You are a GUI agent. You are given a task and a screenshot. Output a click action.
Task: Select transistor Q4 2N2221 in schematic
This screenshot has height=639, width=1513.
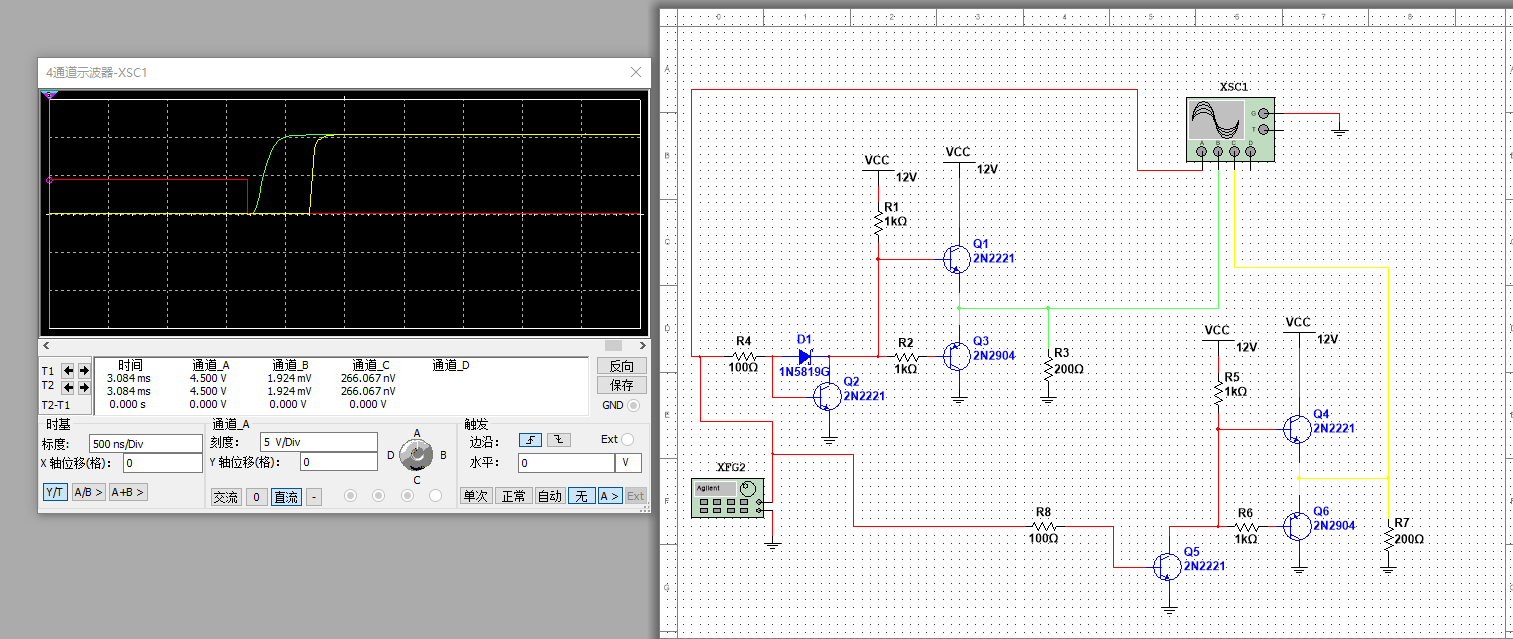coord(1296,429)
